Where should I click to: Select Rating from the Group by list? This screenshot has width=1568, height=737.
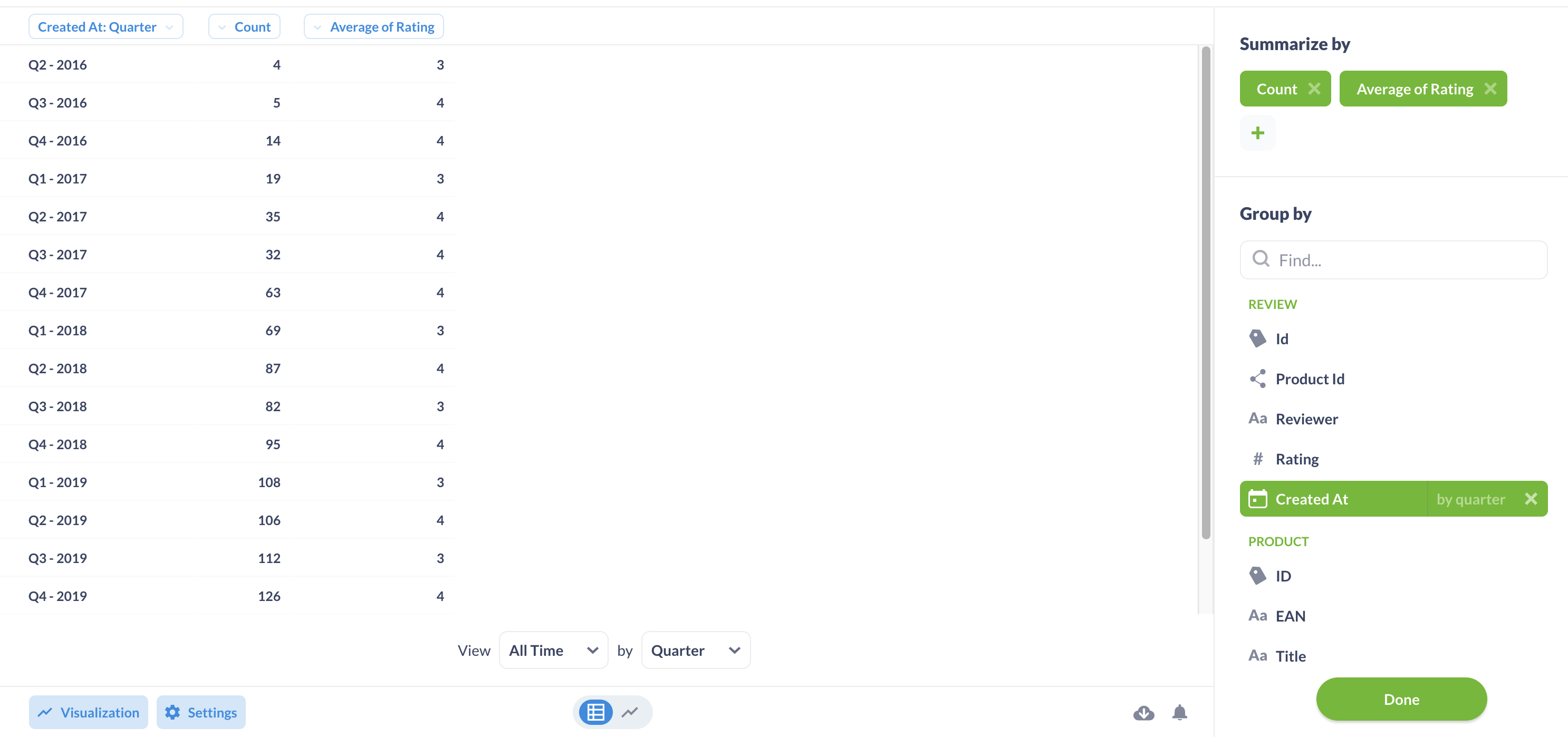(1297, 459)
